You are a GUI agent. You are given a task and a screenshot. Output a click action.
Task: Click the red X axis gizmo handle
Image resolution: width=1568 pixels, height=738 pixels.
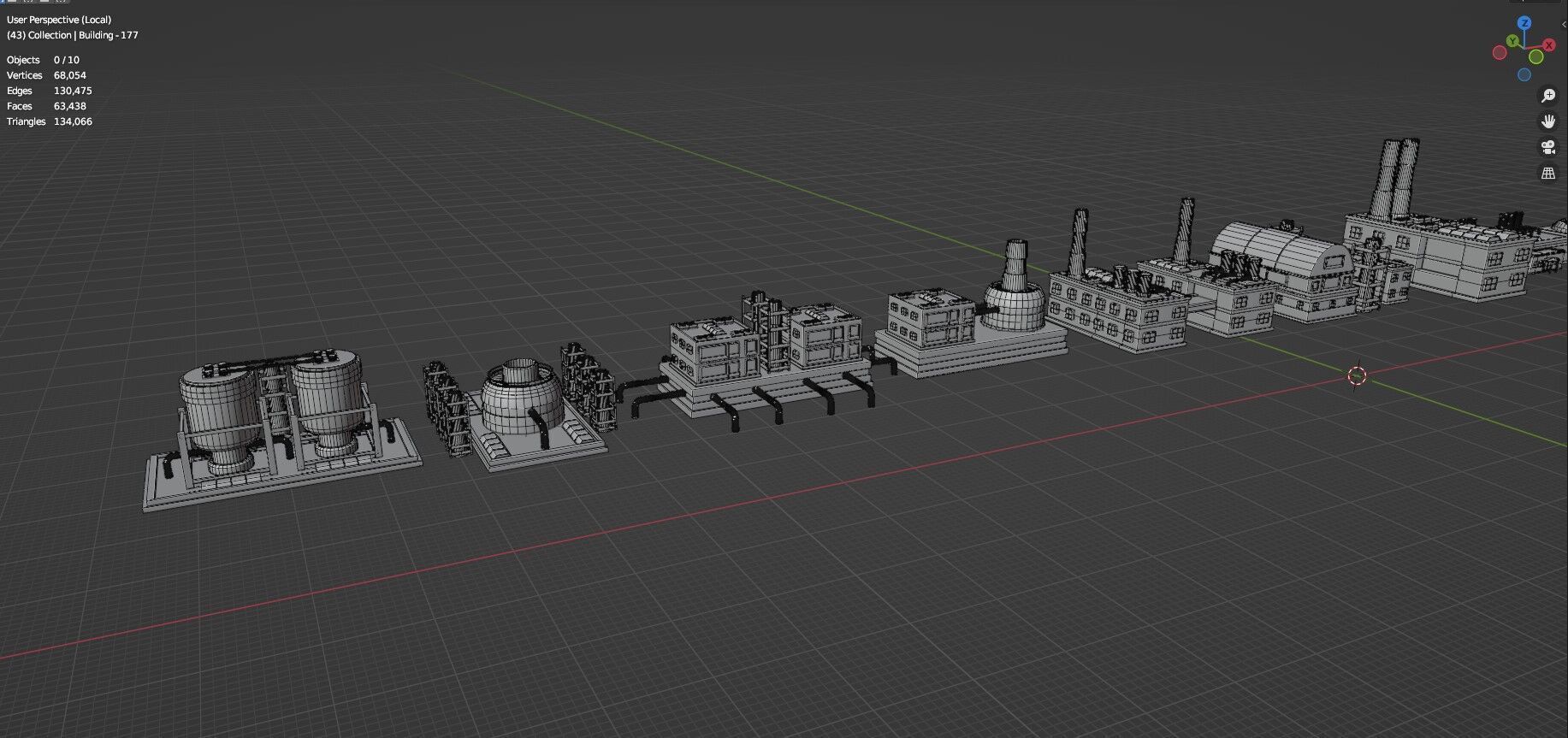click(1548, 45)
